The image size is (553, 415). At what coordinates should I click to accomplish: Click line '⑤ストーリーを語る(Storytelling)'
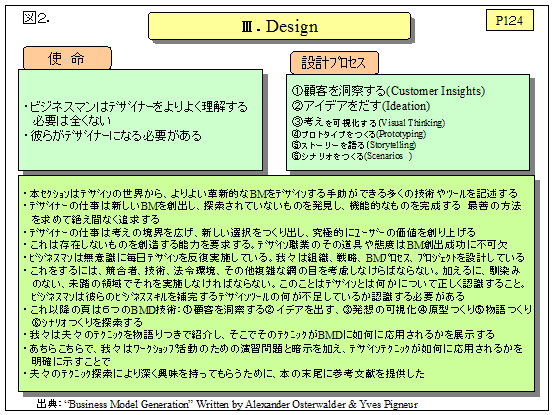click(354, 145)
